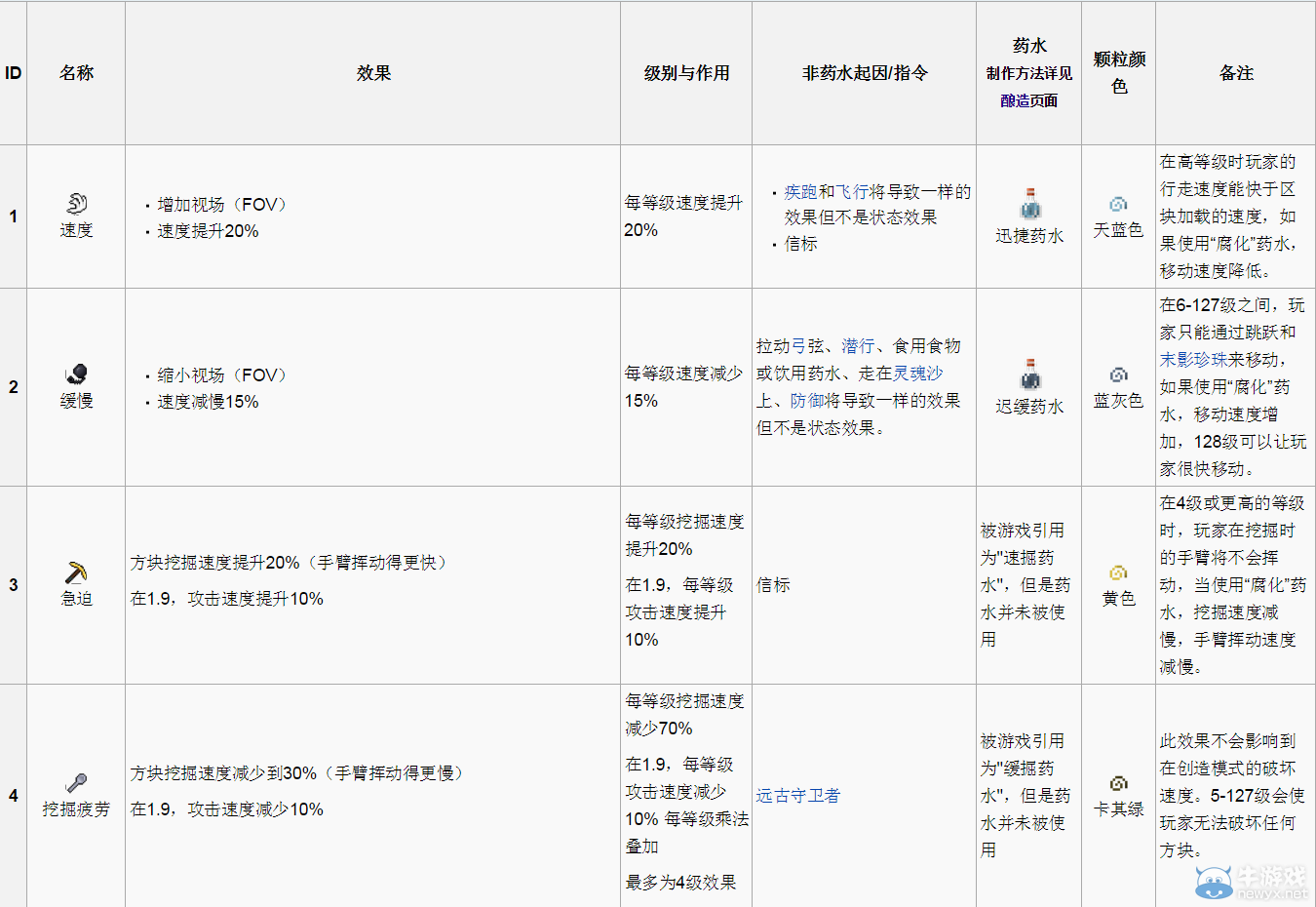Click the 速度 (Speed) effect icon

click(x=76, y=205)
